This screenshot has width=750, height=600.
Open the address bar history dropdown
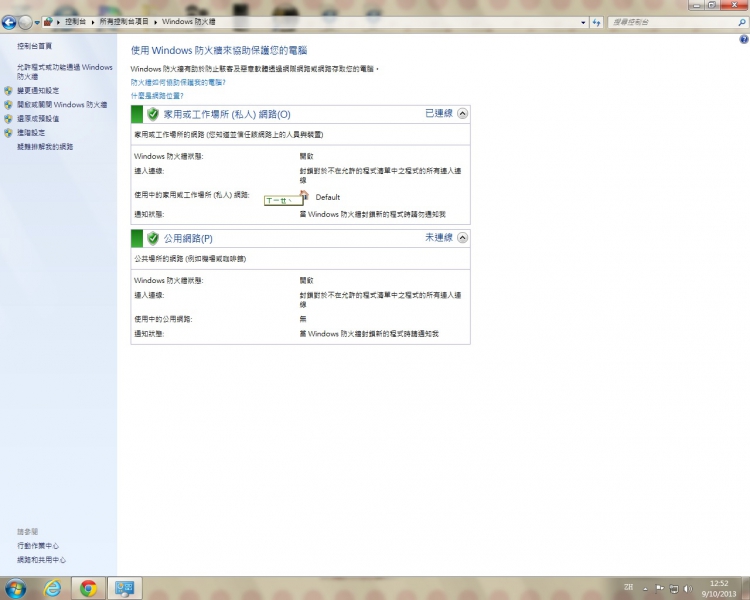click(x=583, y=22)
